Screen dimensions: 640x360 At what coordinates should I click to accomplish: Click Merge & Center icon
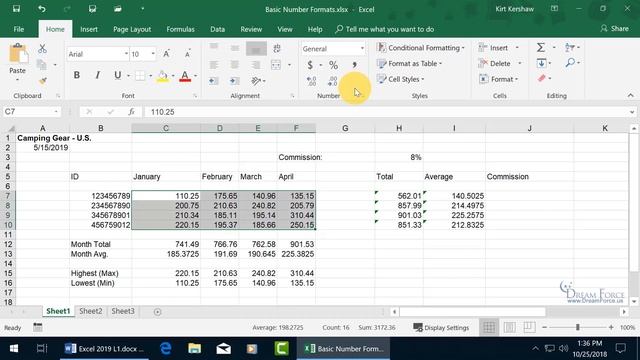[x=276, y=65]
